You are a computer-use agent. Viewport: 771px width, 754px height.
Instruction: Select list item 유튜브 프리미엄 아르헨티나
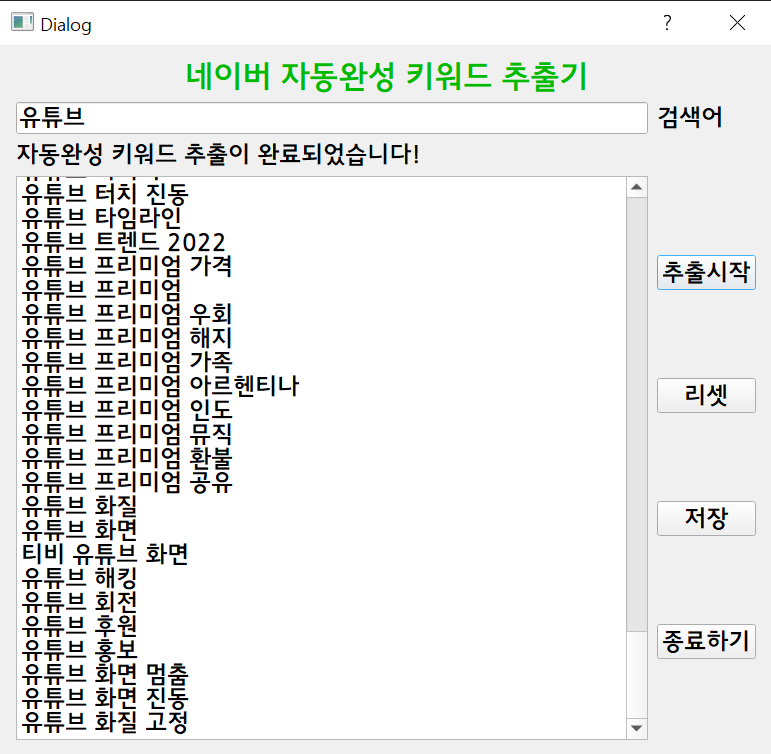pos(160,386)
